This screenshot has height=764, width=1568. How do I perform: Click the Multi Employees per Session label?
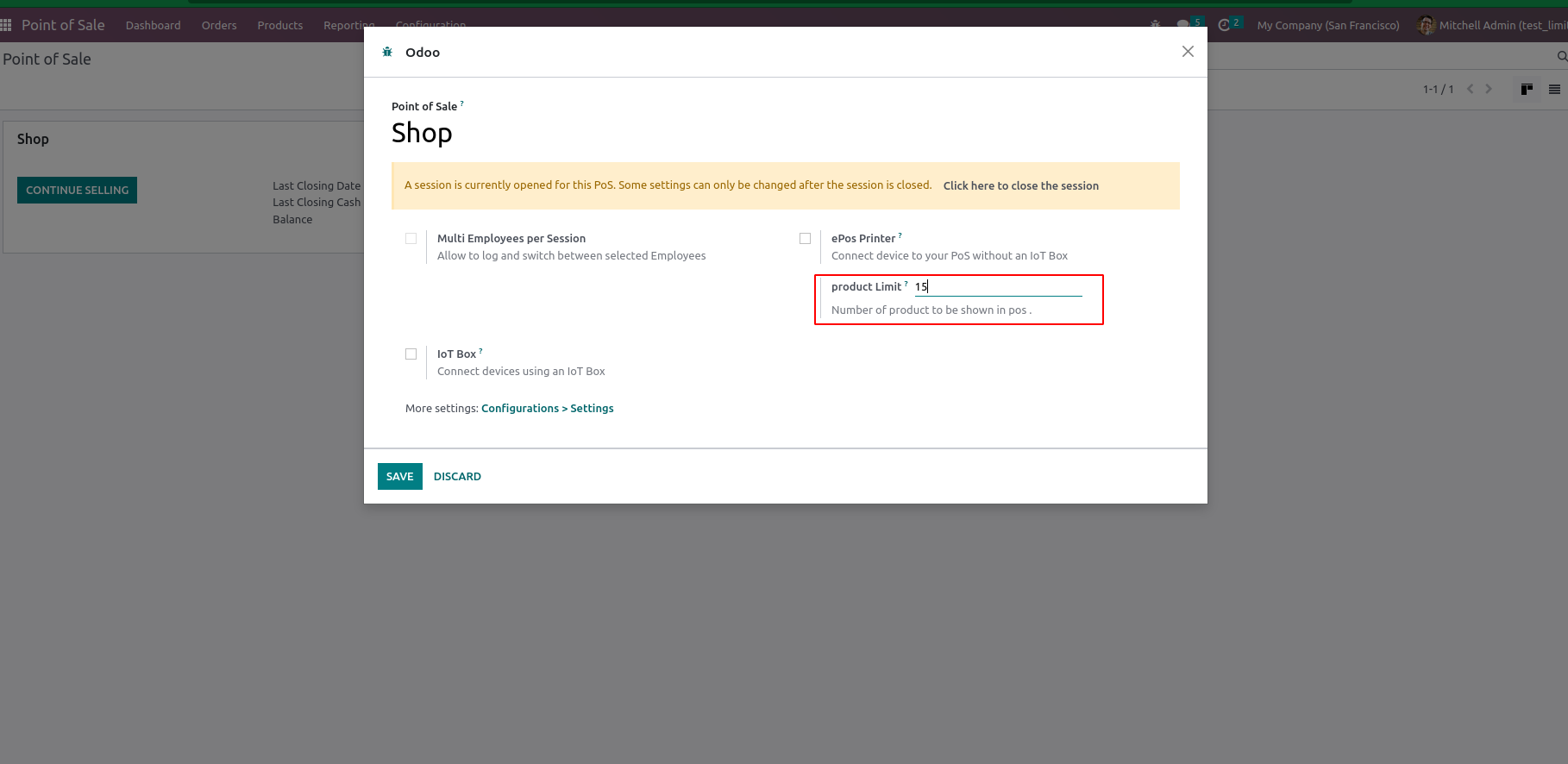[511, 239]
